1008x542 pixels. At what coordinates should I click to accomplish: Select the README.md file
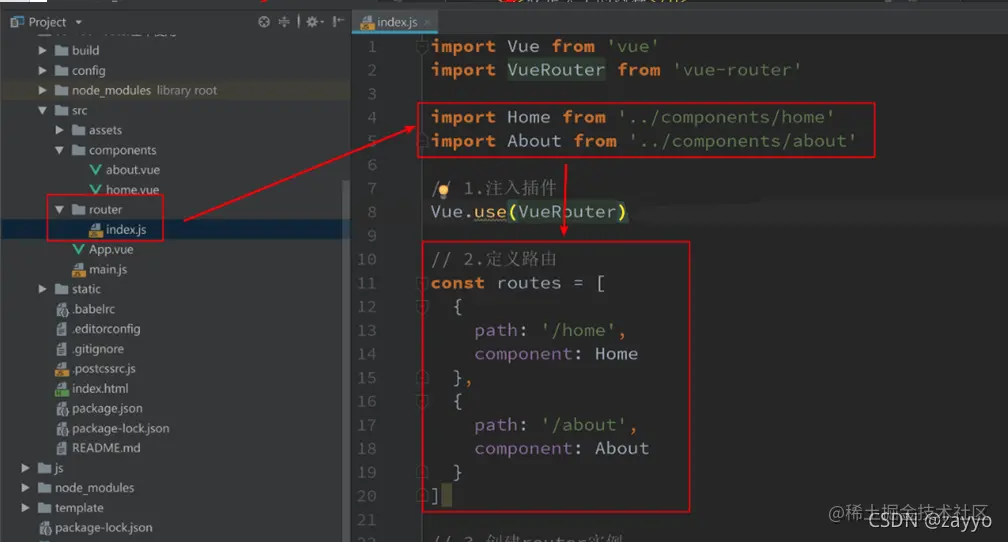pos(106,448)
